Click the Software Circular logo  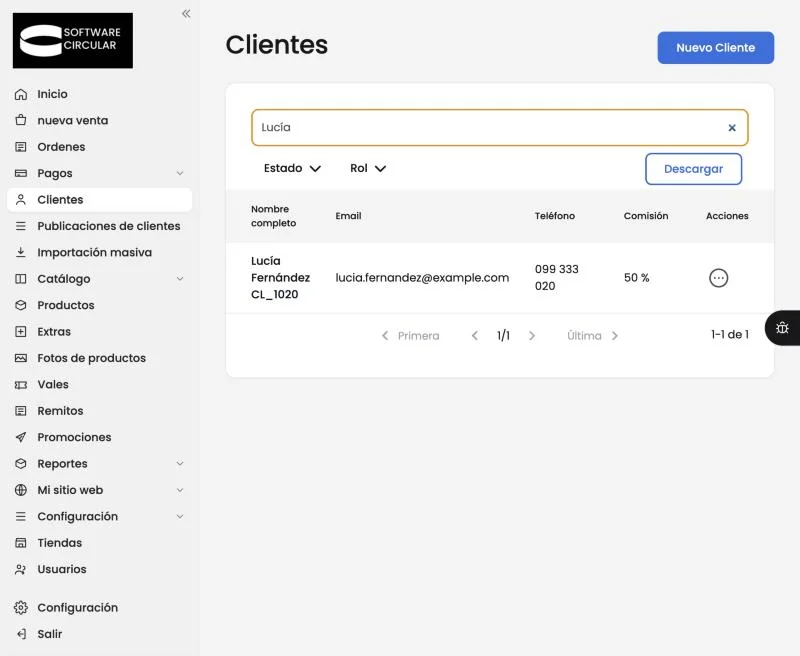[x=73, y=40]
